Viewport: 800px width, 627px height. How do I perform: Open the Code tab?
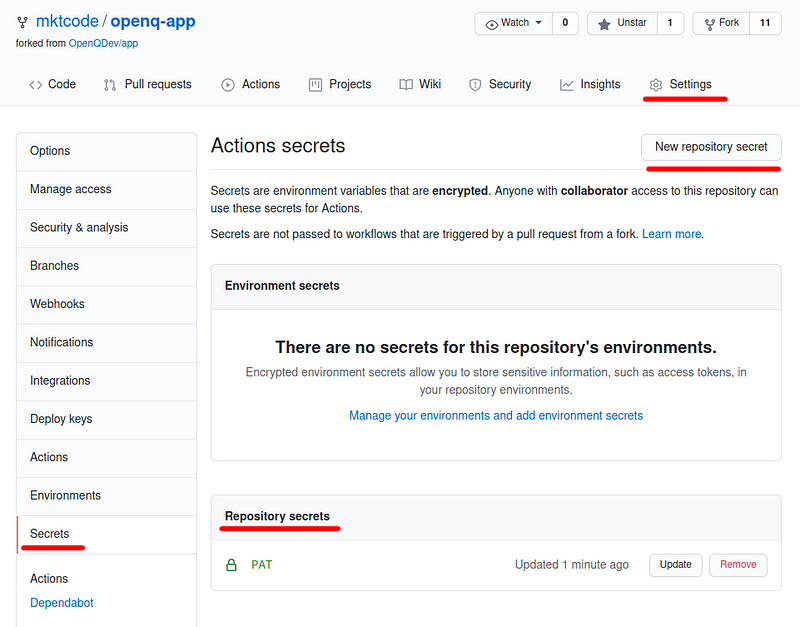point(53,84)
